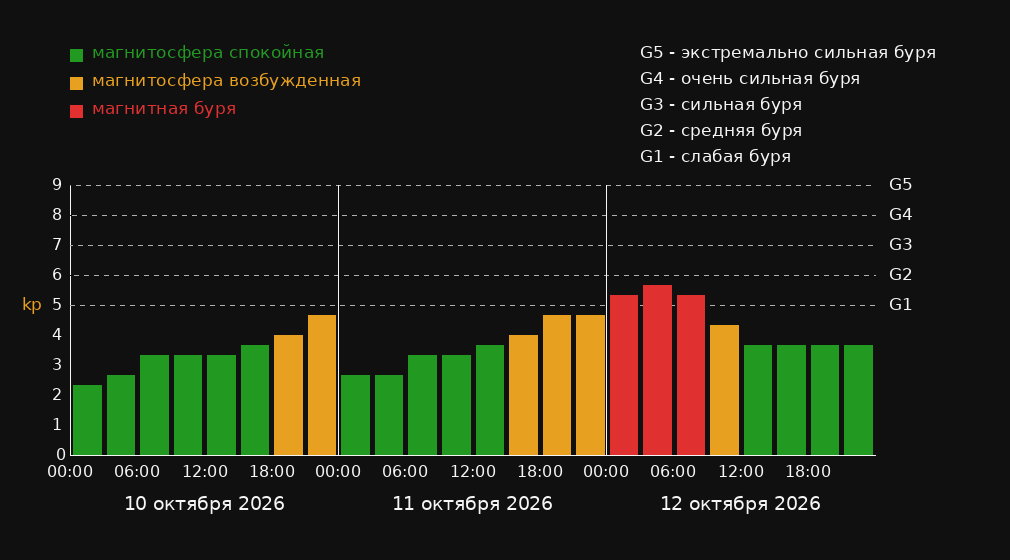
Task: Click the tallest red bar on 12 October
Action: pos(657,370)
